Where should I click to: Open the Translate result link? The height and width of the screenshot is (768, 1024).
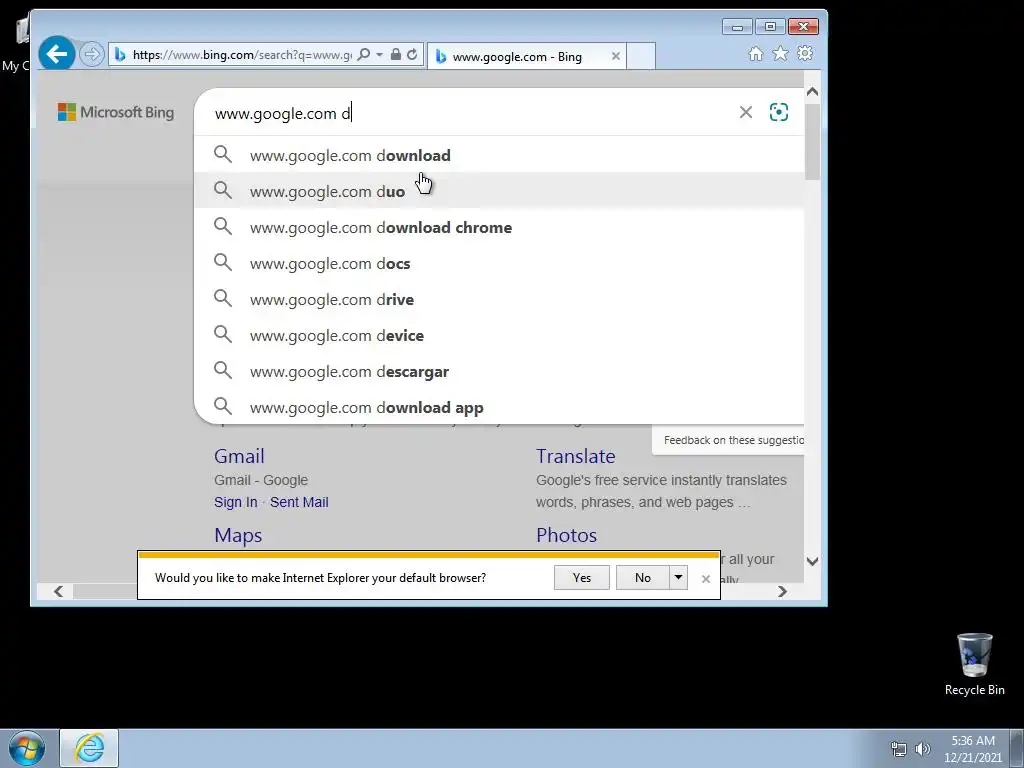(575, 456)
